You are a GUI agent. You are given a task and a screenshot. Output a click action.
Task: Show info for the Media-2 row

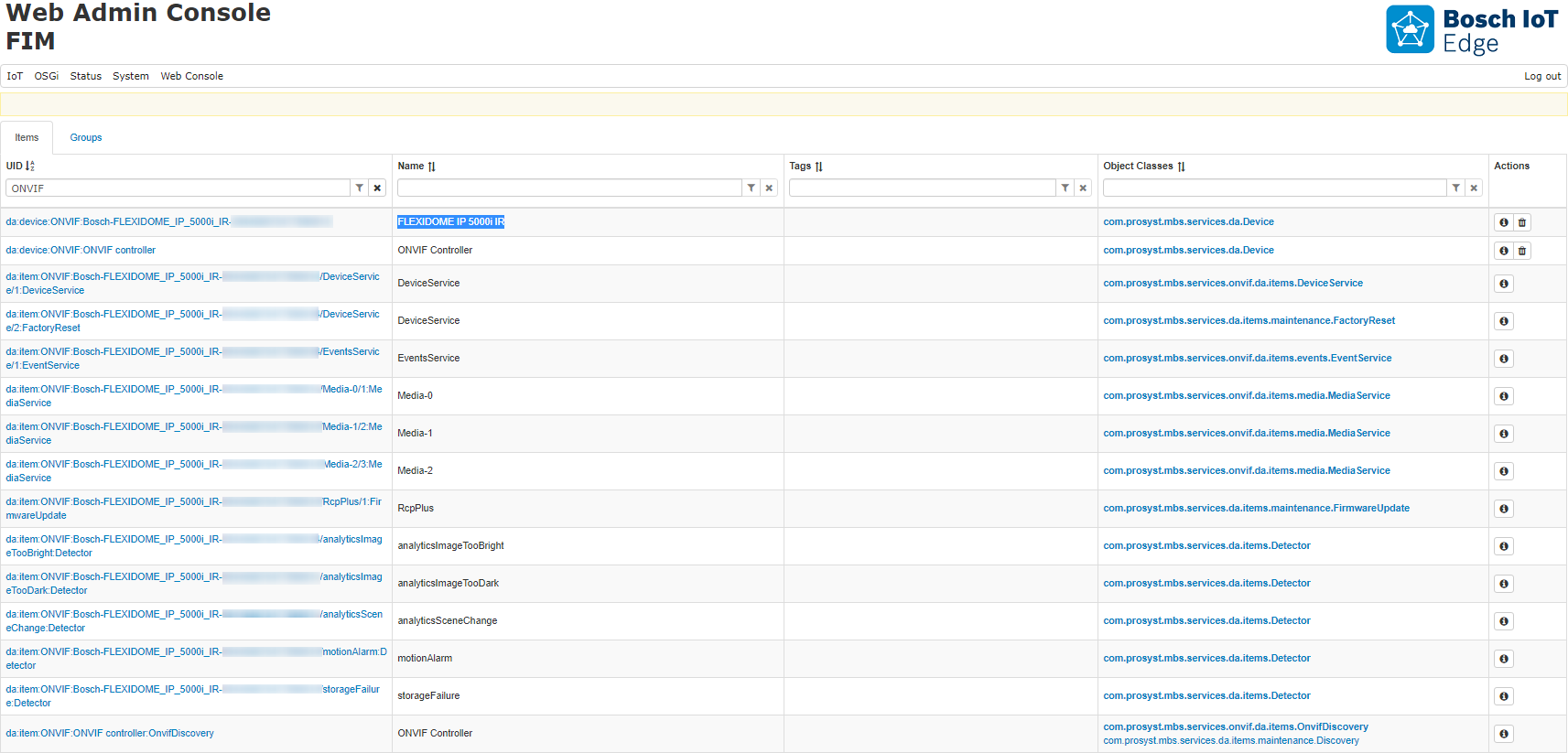1503,471
